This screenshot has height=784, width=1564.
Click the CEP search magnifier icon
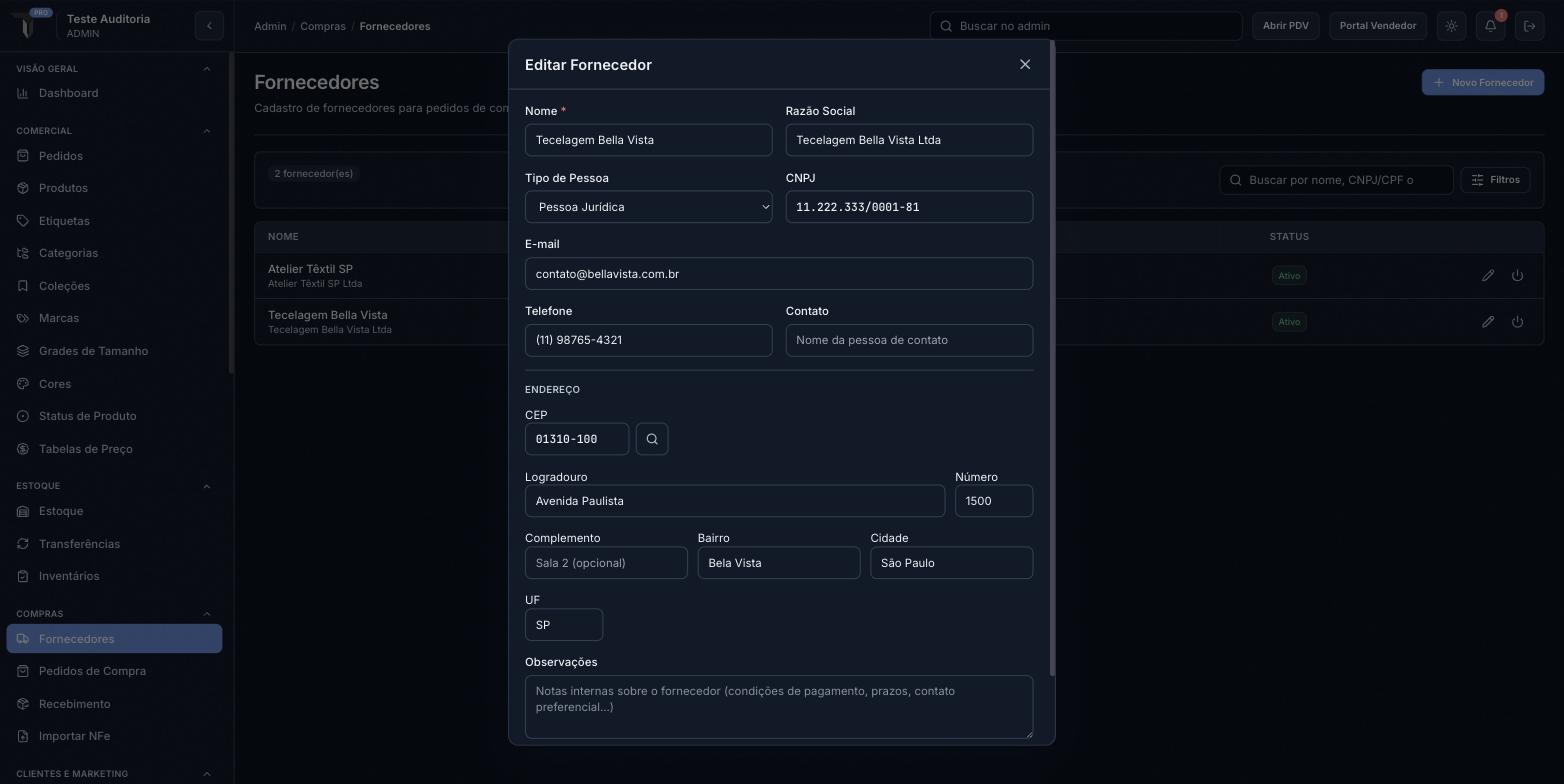tap(652, 439)
